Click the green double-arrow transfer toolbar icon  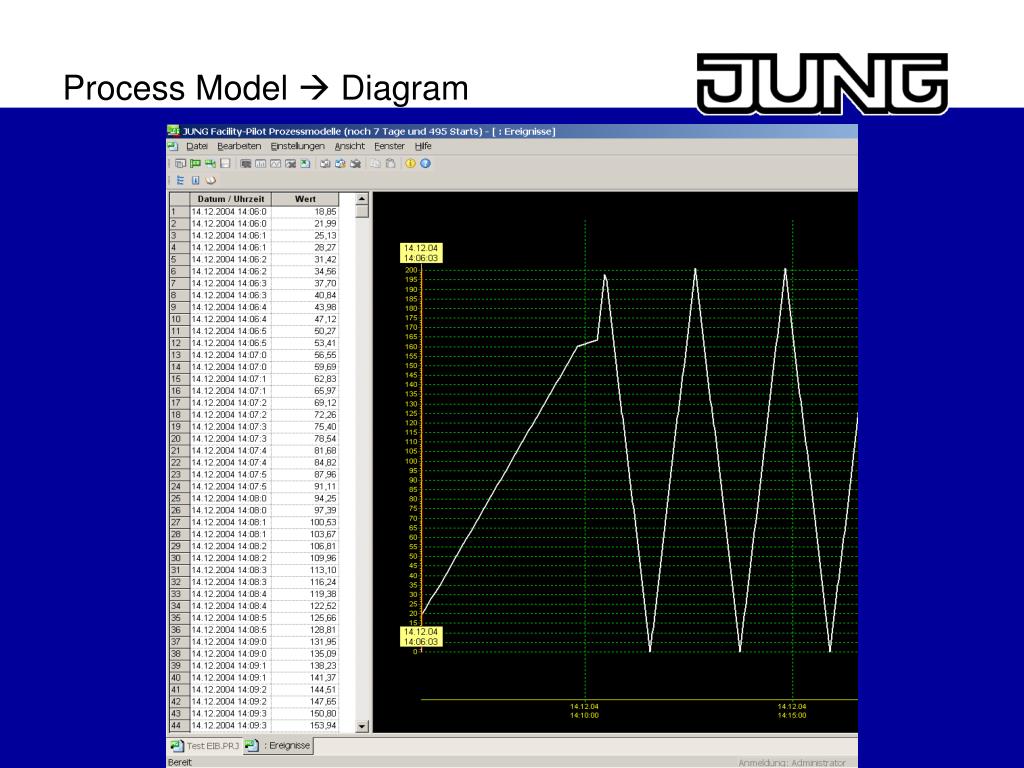coord(210,164)
